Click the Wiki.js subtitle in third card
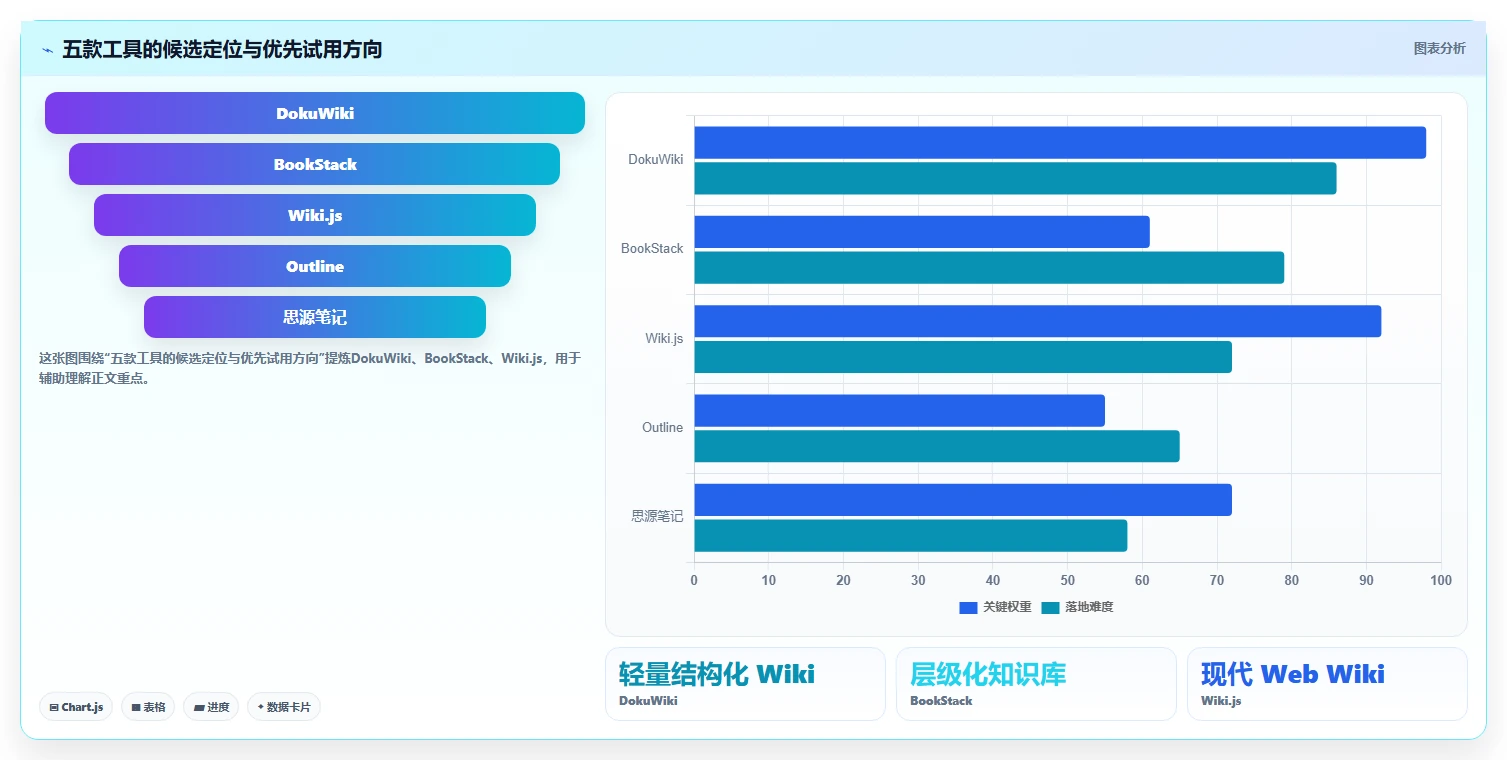Image resolution: width=1507 pixels, height=760 pixels. click(x=1221, y=701)
